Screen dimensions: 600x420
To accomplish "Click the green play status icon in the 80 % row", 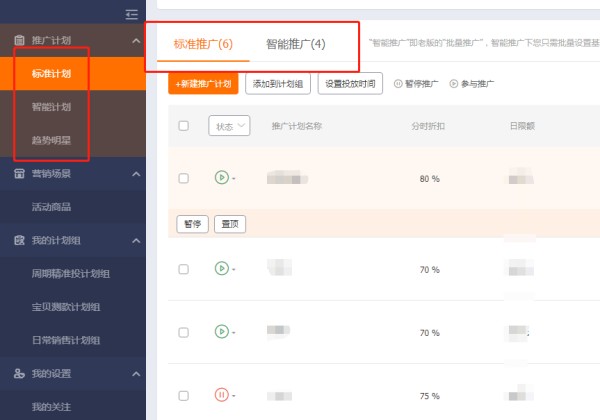I will click(222, 177).
